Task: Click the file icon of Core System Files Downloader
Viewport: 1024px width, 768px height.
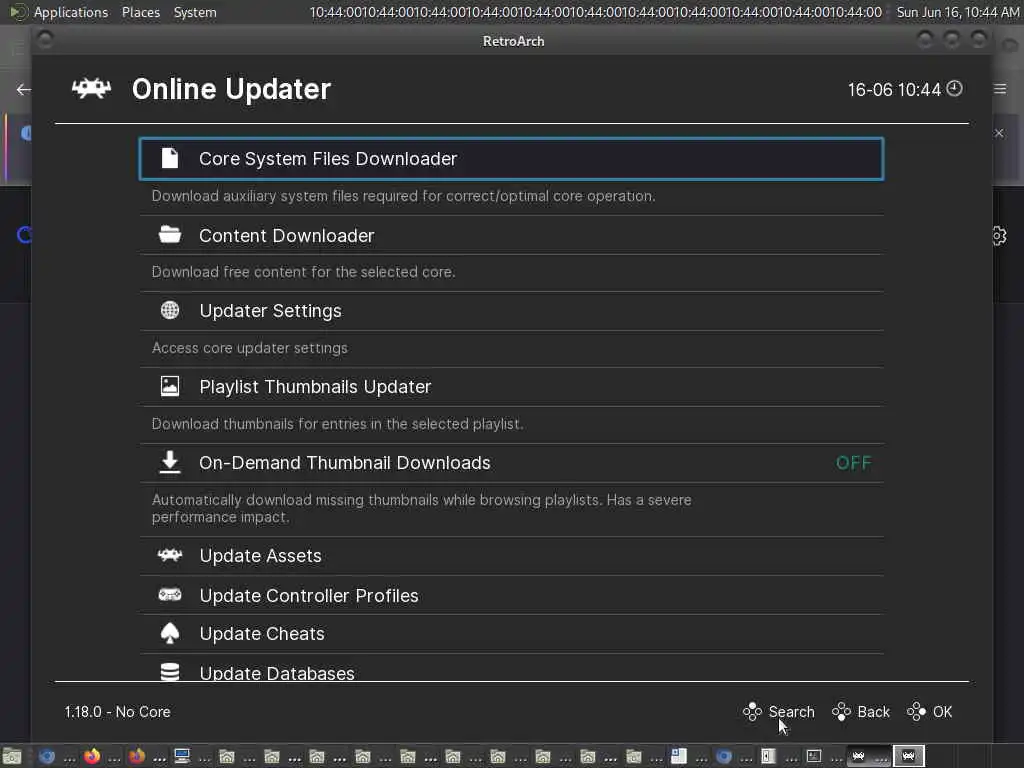Action: [170, 158]
